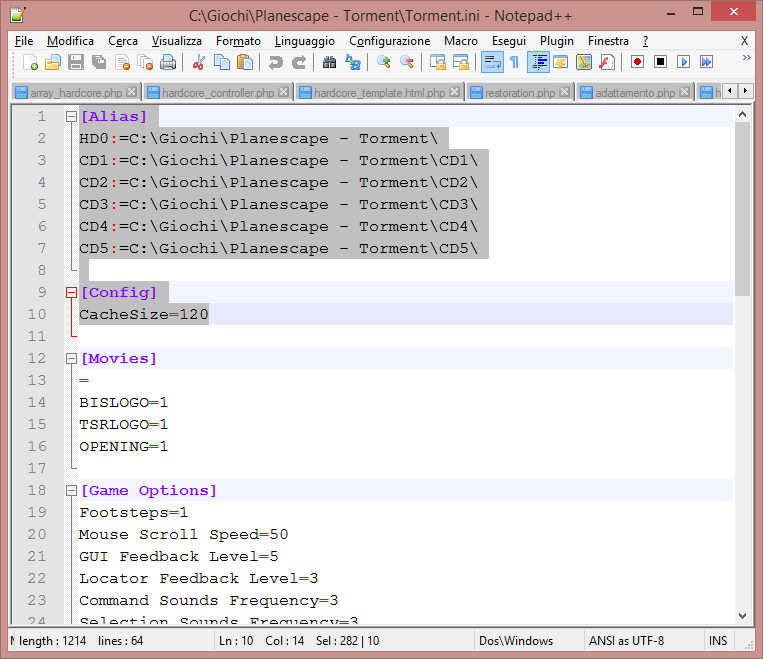The image size is (763, 659).
Task: Open the File menu
Action: coord(24,41)
